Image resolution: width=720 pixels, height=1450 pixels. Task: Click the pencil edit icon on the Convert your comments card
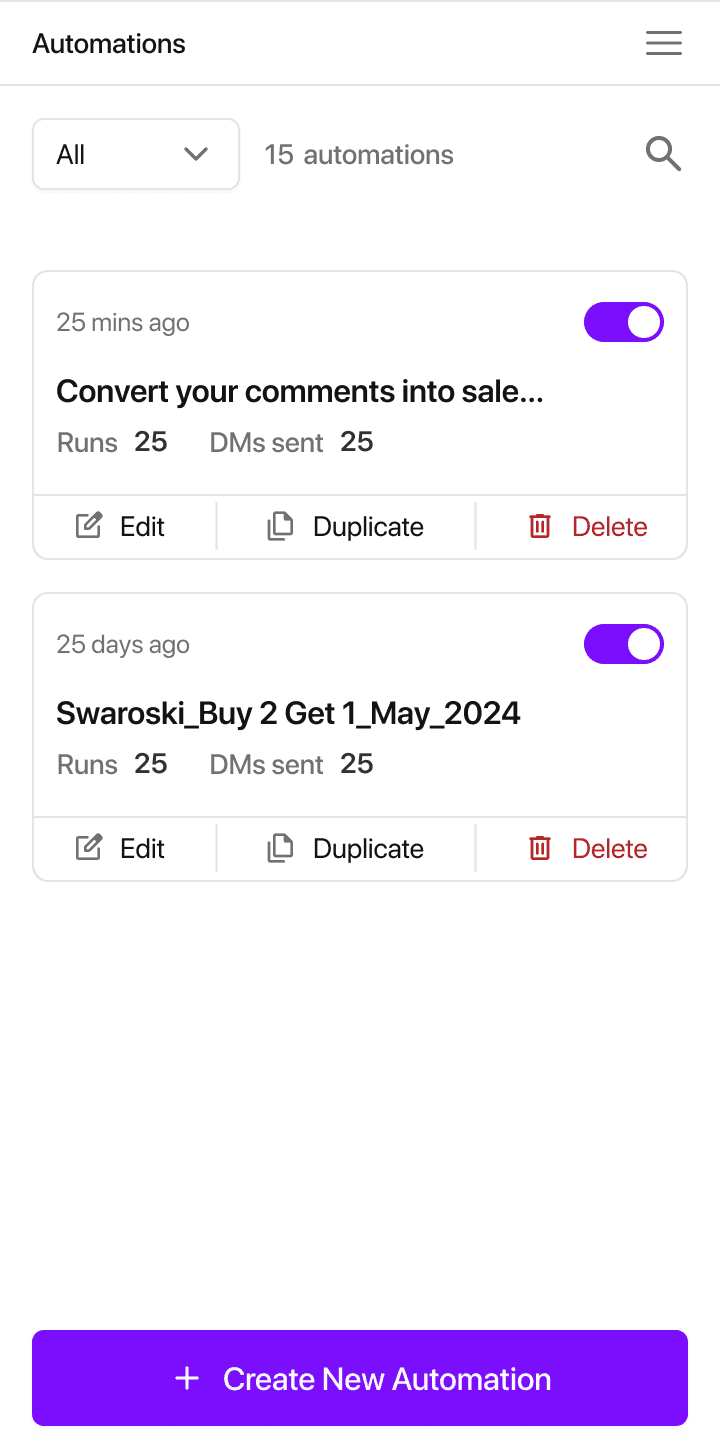[x=89, y=526]
